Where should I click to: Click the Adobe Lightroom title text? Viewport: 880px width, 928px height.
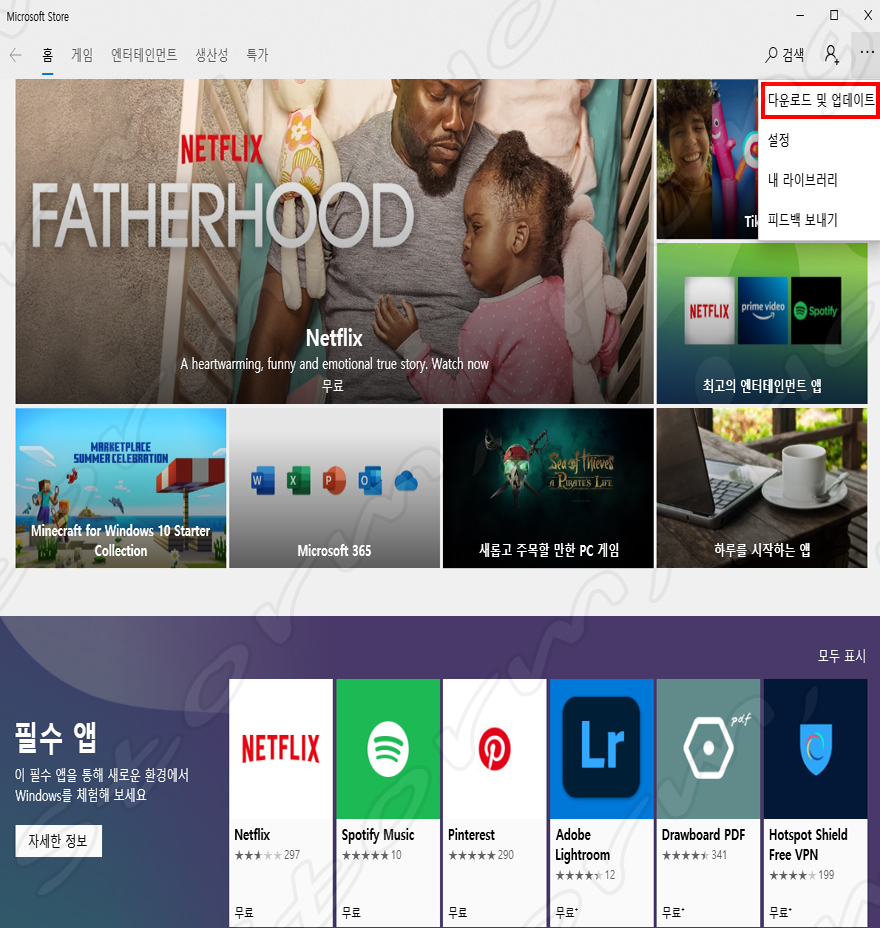coord(582,845)
